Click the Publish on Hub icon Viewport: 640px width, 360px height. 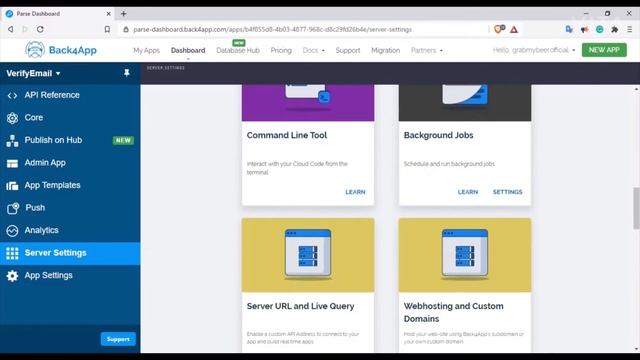(12, 141)
